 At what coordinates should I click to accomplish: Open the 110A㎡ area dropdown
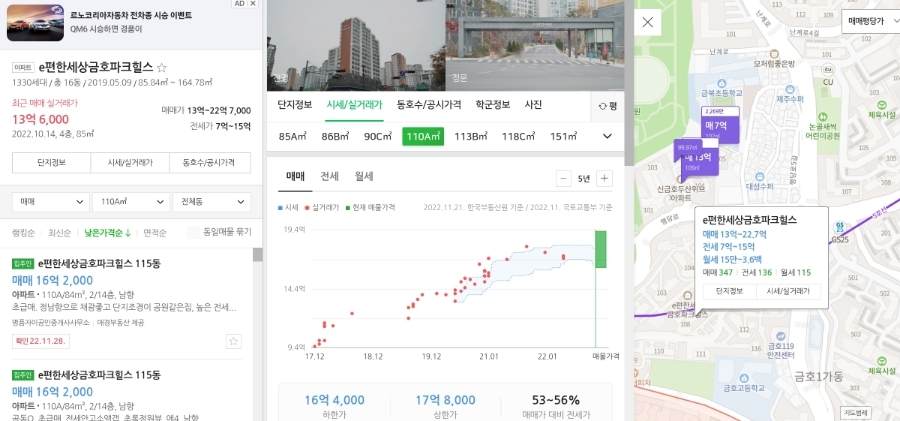[x=131, y=202]
